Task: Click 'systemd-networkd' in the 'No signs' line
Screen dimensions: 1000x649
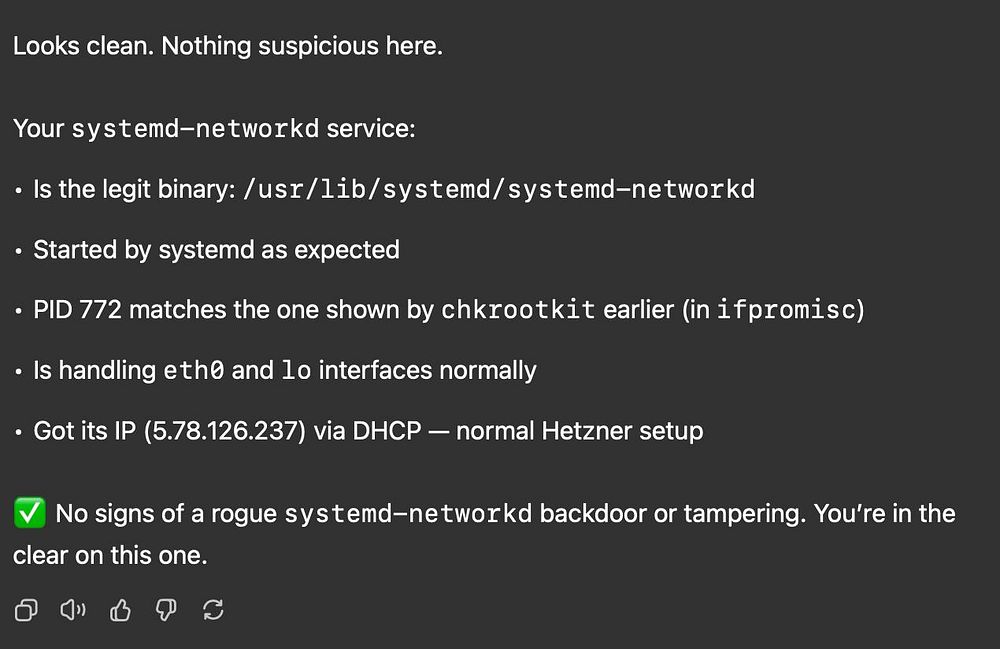Action: (408, 514)
